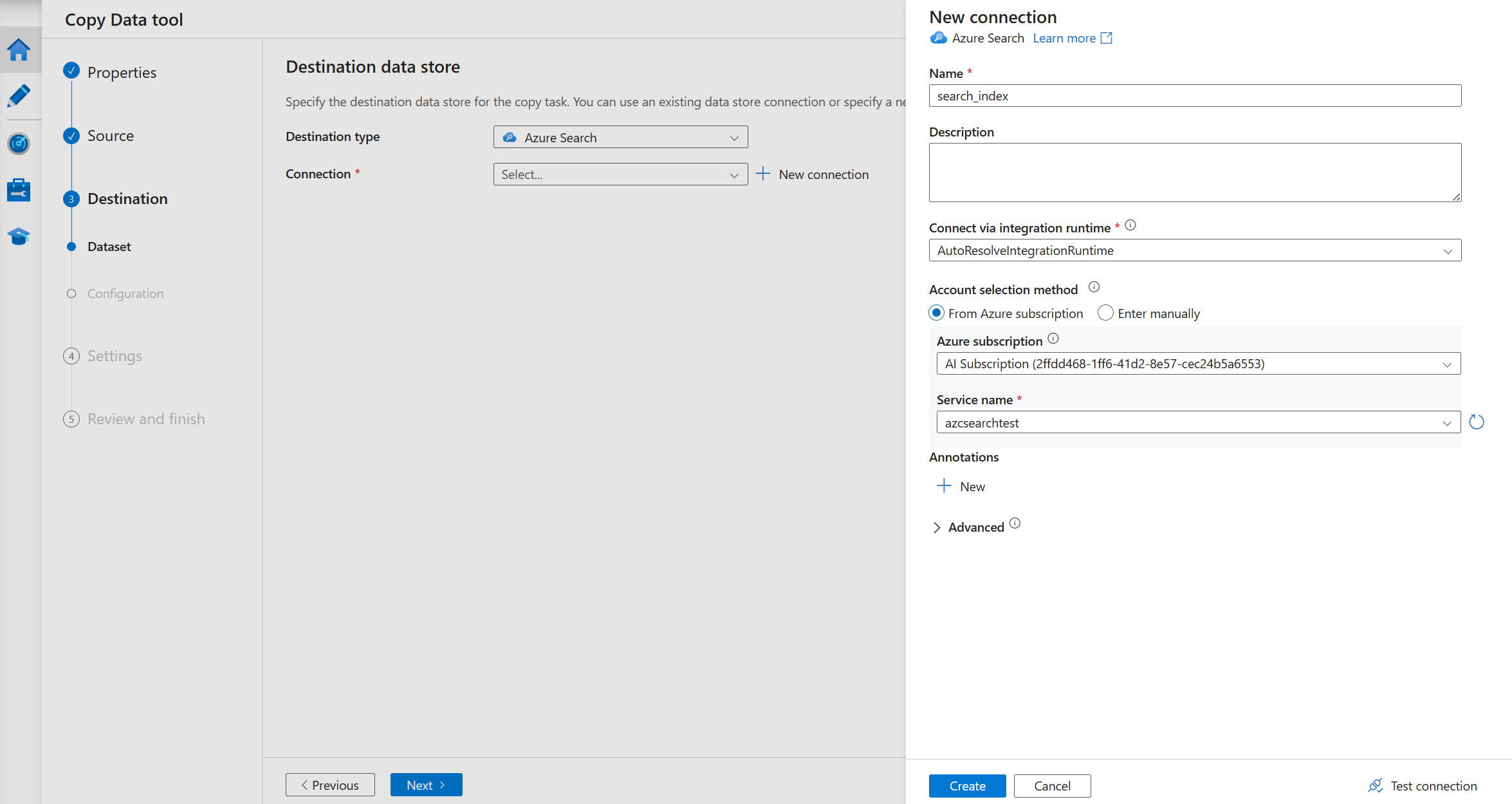Open the Learn more link
The image size is (1512, 804).
(1064, 38)
